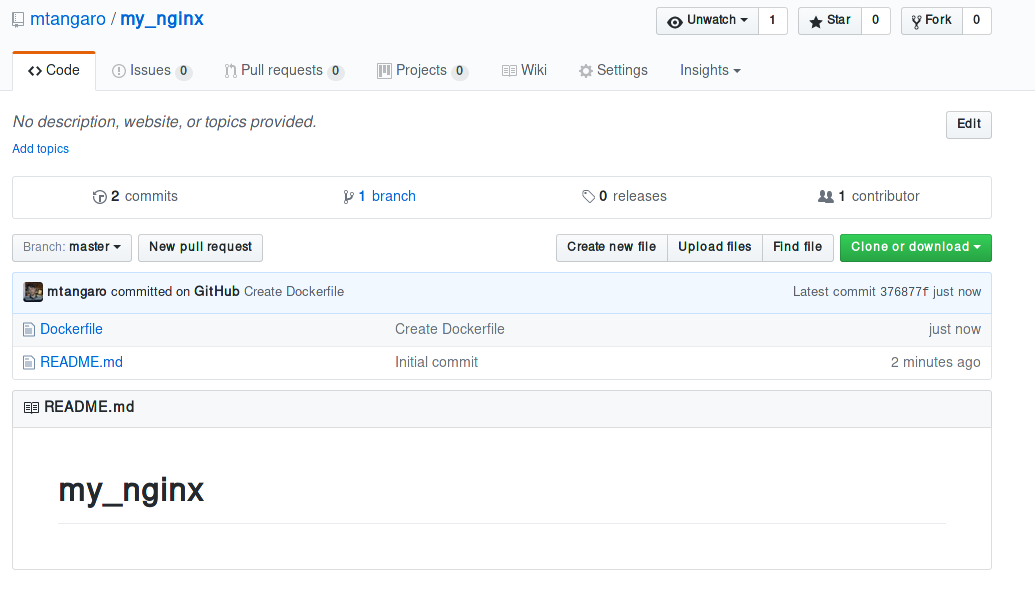
Task: Click the repository book icon beside mtangaro
Action: pos(17,19)
